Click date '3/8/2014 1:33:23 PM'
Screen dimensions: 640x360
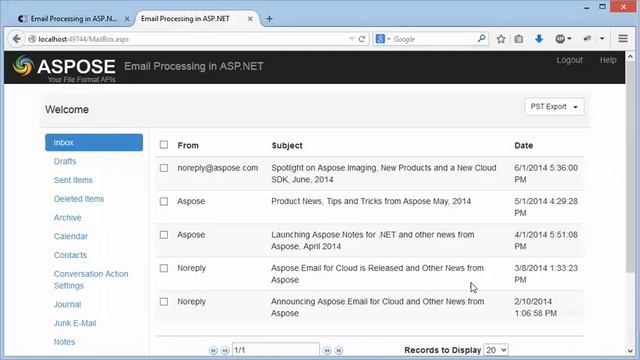point(546,274)
